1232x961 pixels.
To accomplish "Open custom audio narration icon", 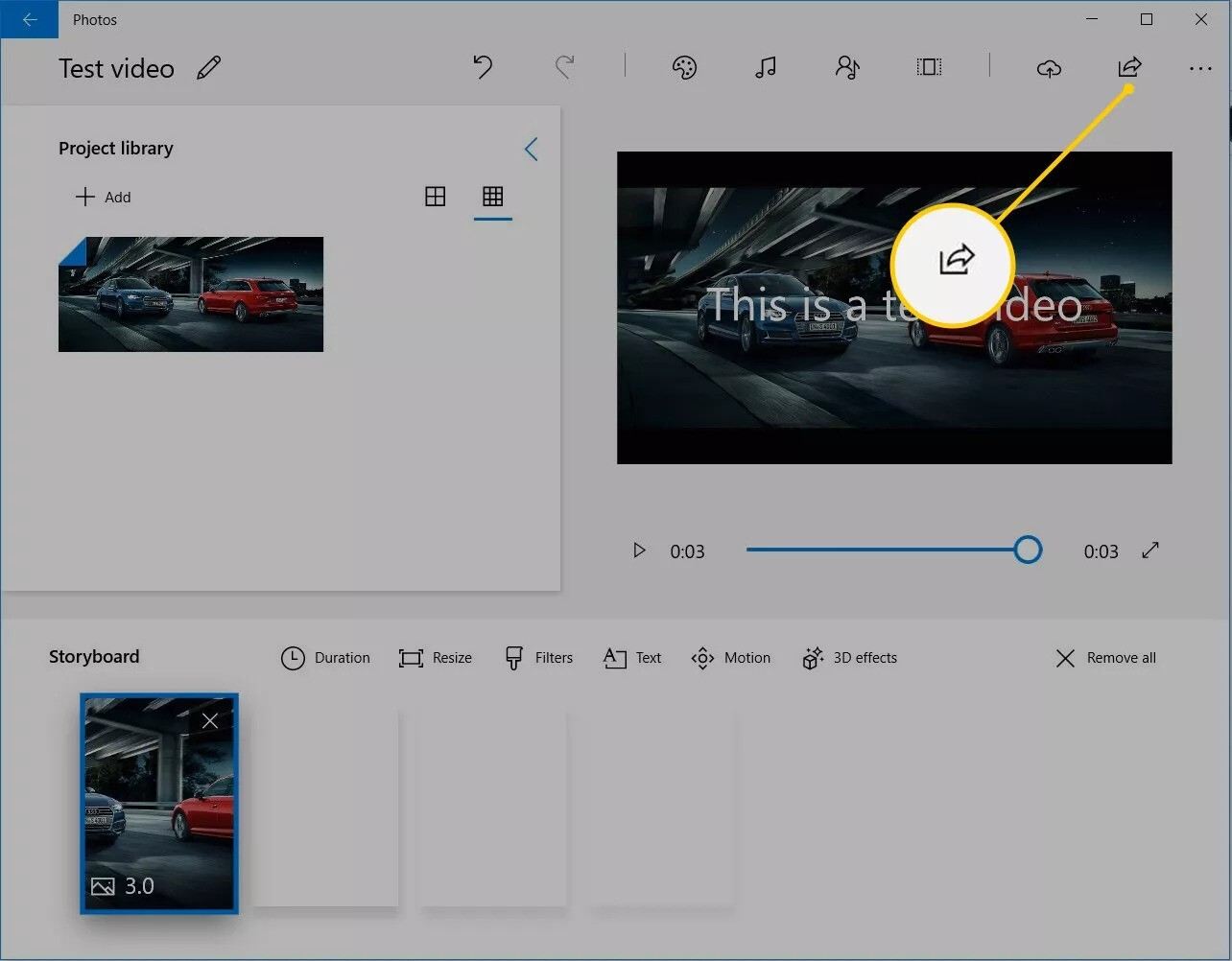I will click(847, 67).
